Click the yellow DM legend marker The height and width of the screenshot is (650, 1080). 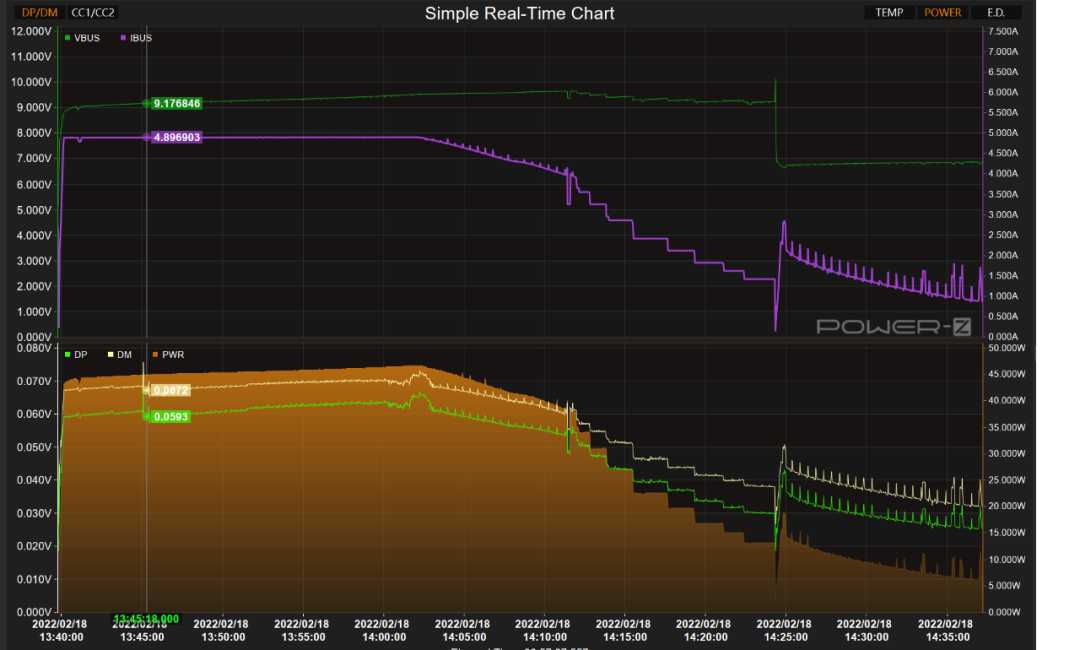110,354
